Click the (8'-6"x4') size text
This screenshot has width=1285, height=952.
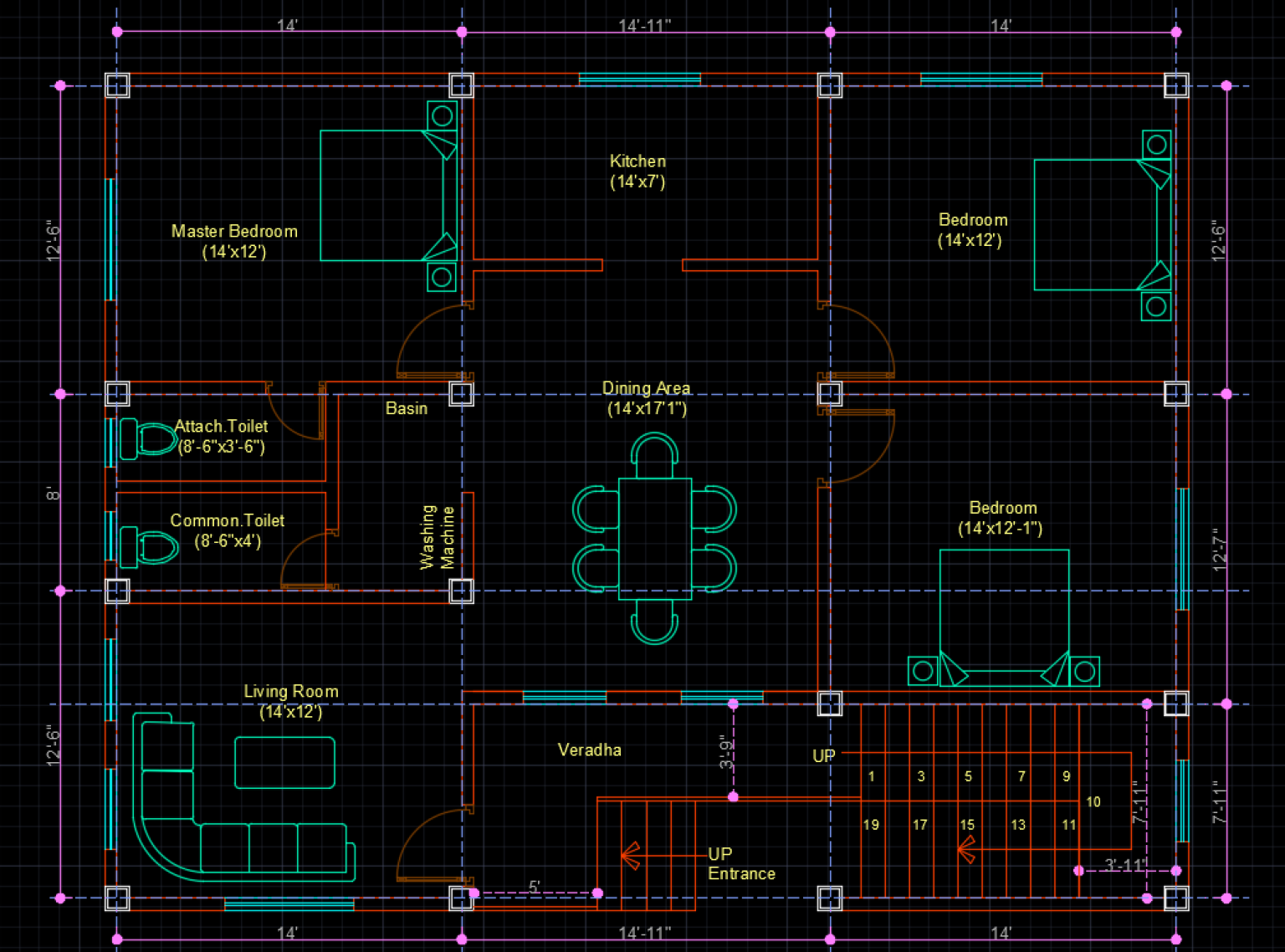228,541
